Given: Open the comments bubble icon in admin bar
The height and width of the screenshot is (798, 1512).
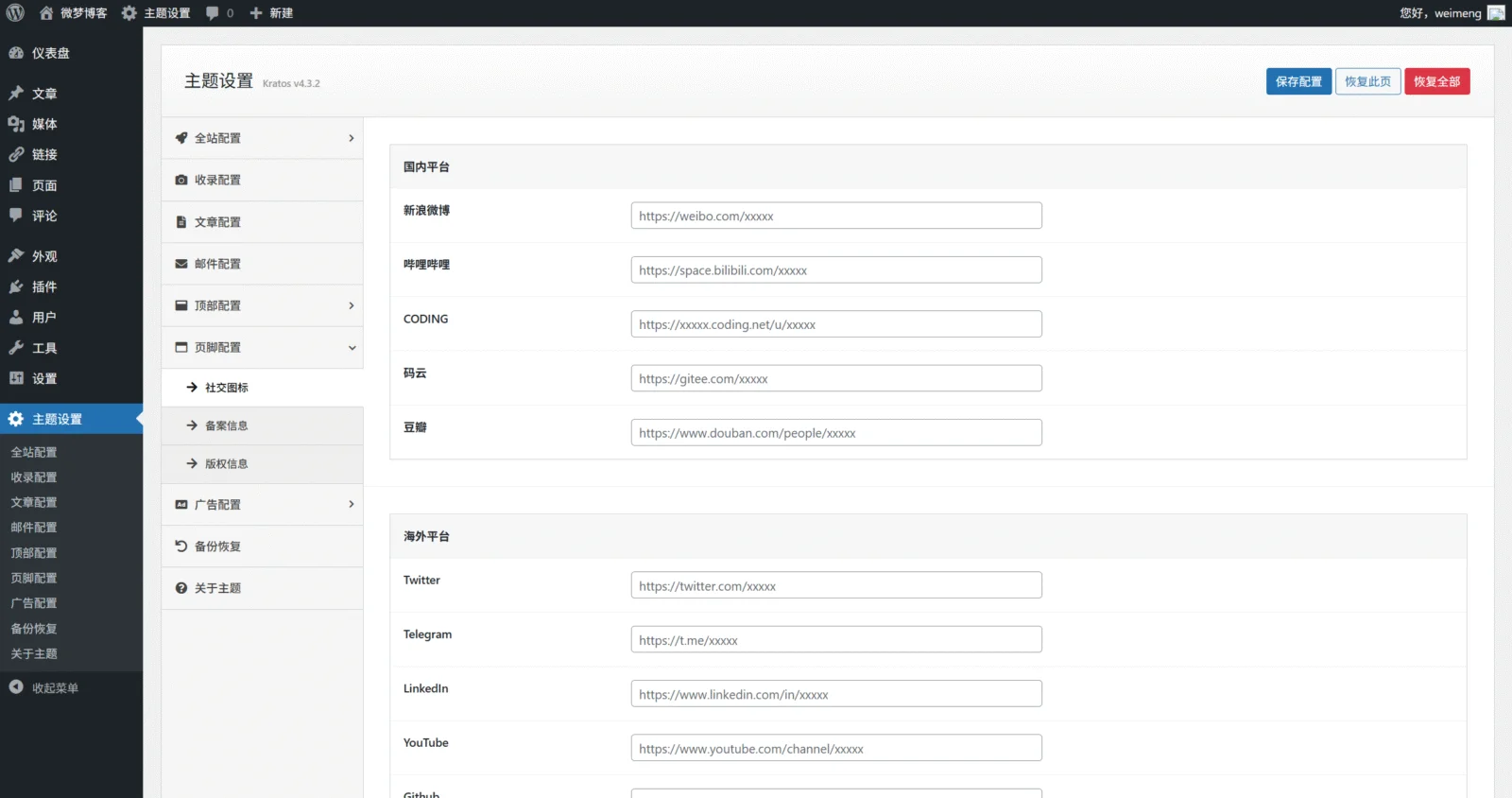Looking at the screenshot, I should 213,13.
